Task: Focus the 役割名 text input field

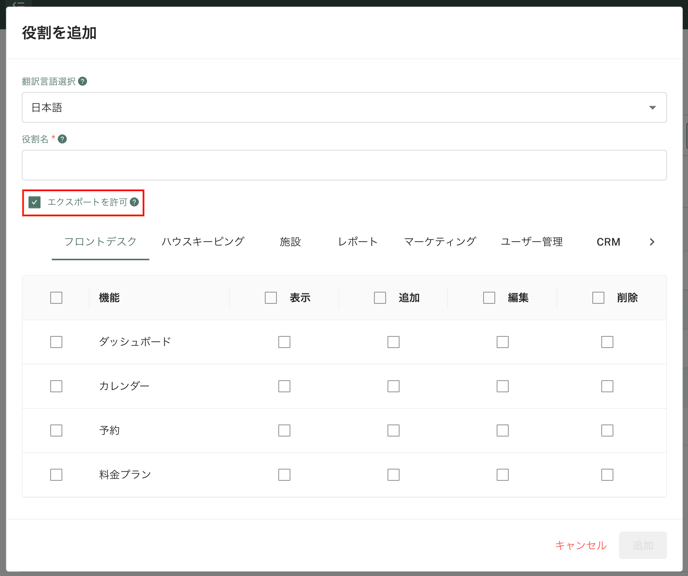Action: coord(344,165)
